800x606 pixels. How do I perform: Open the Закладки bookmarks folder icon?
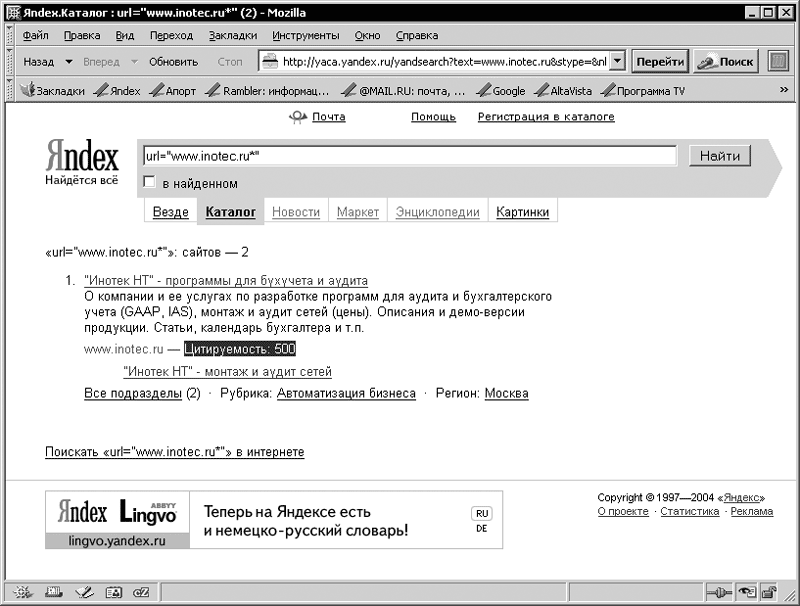[28, 90]
